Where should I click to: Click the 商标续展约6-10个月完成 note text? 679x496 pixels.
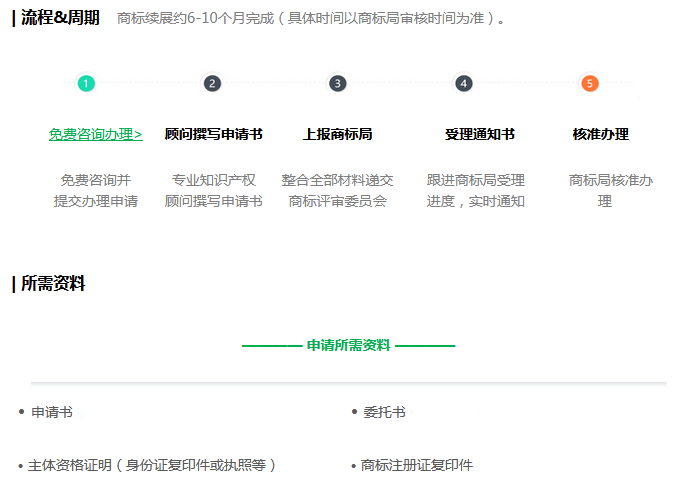(x=310, y=19)
